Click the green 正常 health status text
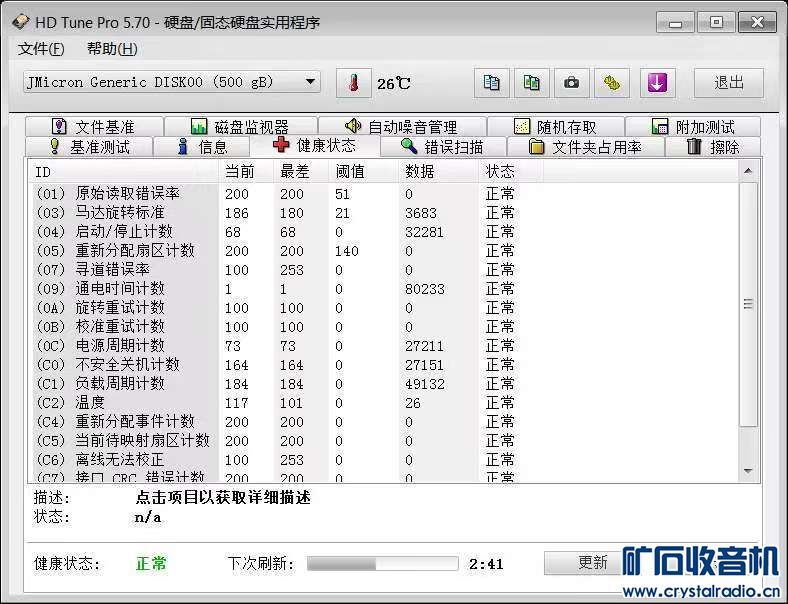The width and height of the screenshot is (788, 604). (x=151, y=563)
